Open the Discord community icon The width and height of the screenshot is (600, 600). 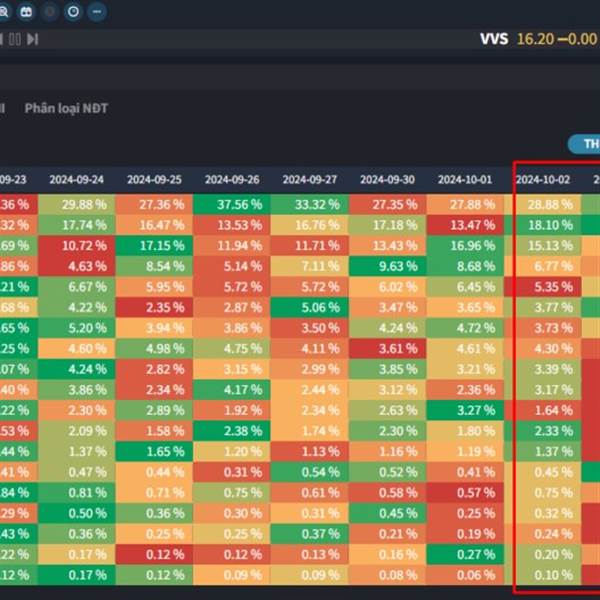pos(26,12)
